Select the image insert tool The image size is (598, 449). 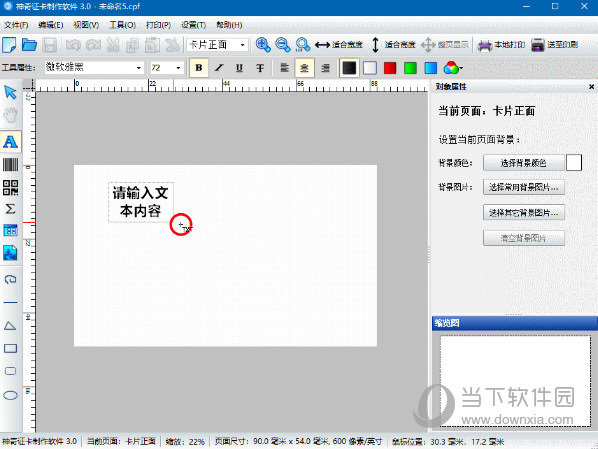coord(10,253)
